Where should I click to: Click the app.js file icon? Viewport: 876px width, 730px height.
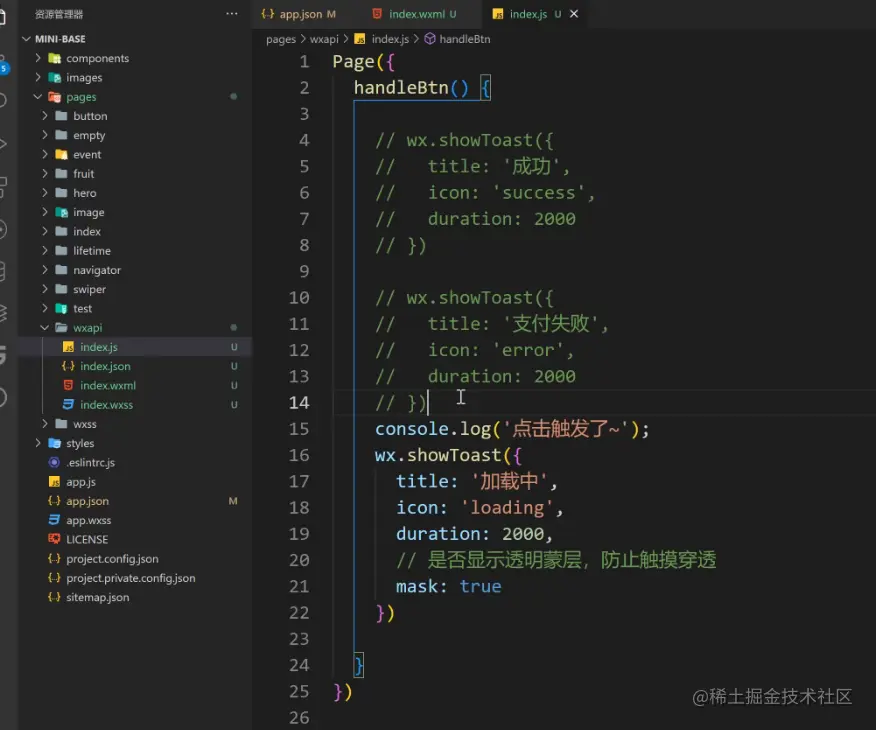pyautogui.click(x=54, y=481)
